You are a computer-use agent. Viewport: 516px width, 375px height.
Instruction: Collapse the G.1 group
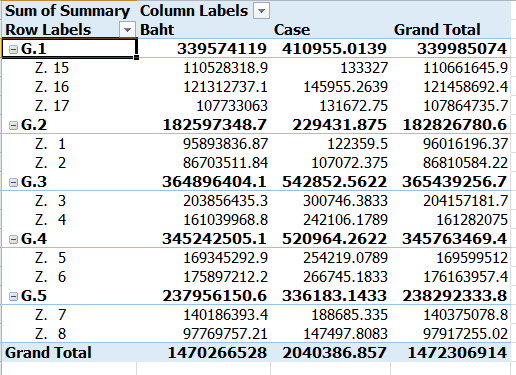[13, 49]
